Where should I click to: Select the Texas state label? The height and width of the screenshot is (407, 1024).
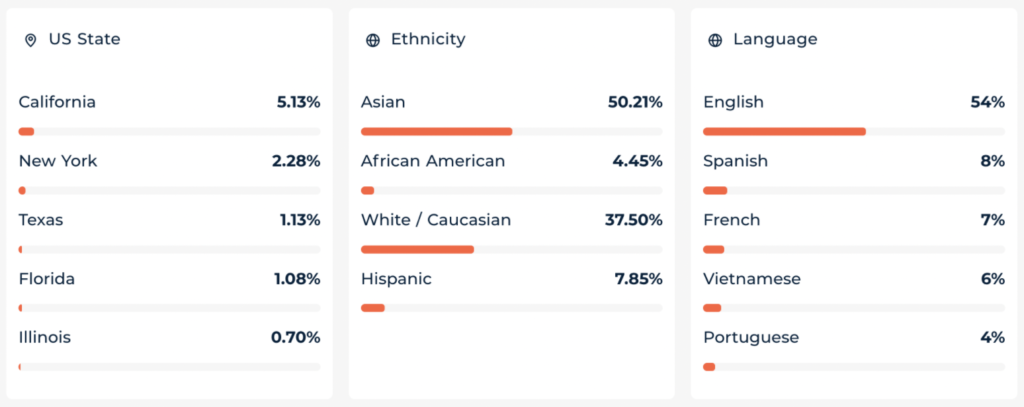point(41,220)
